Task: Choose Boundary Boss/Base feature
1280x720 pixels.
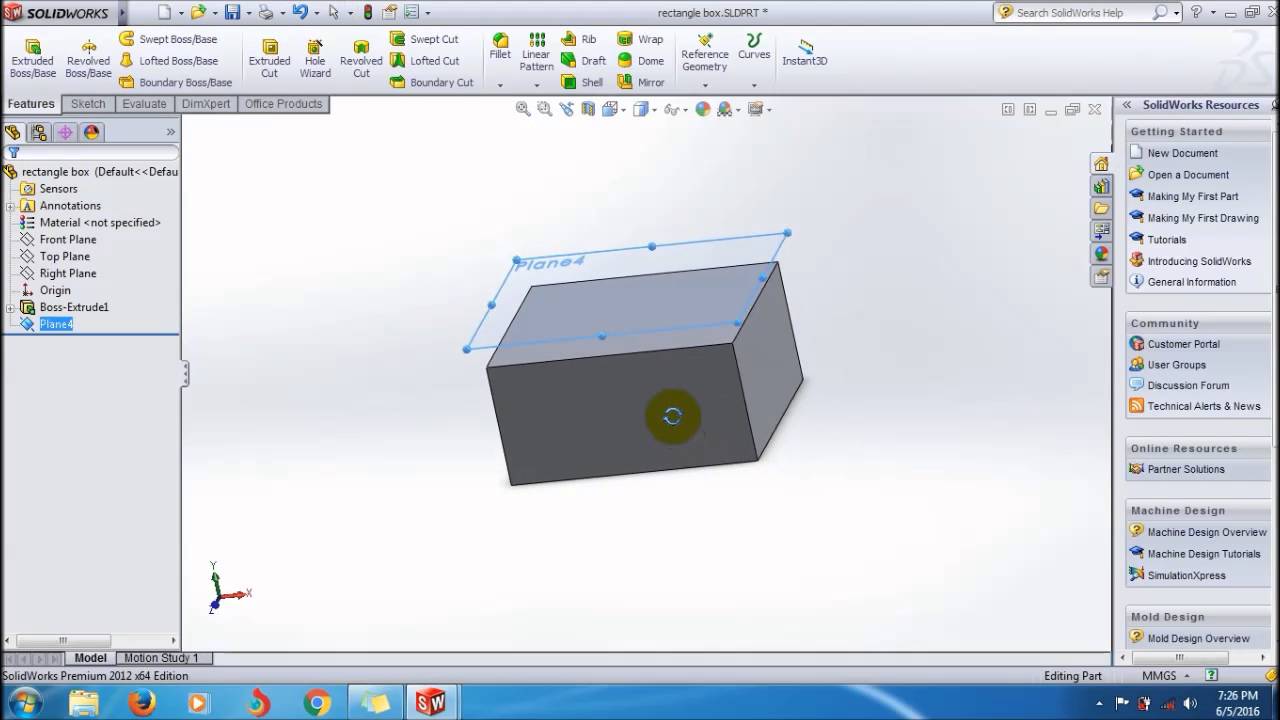Action: pyautogui.click(x=175, y=83)
